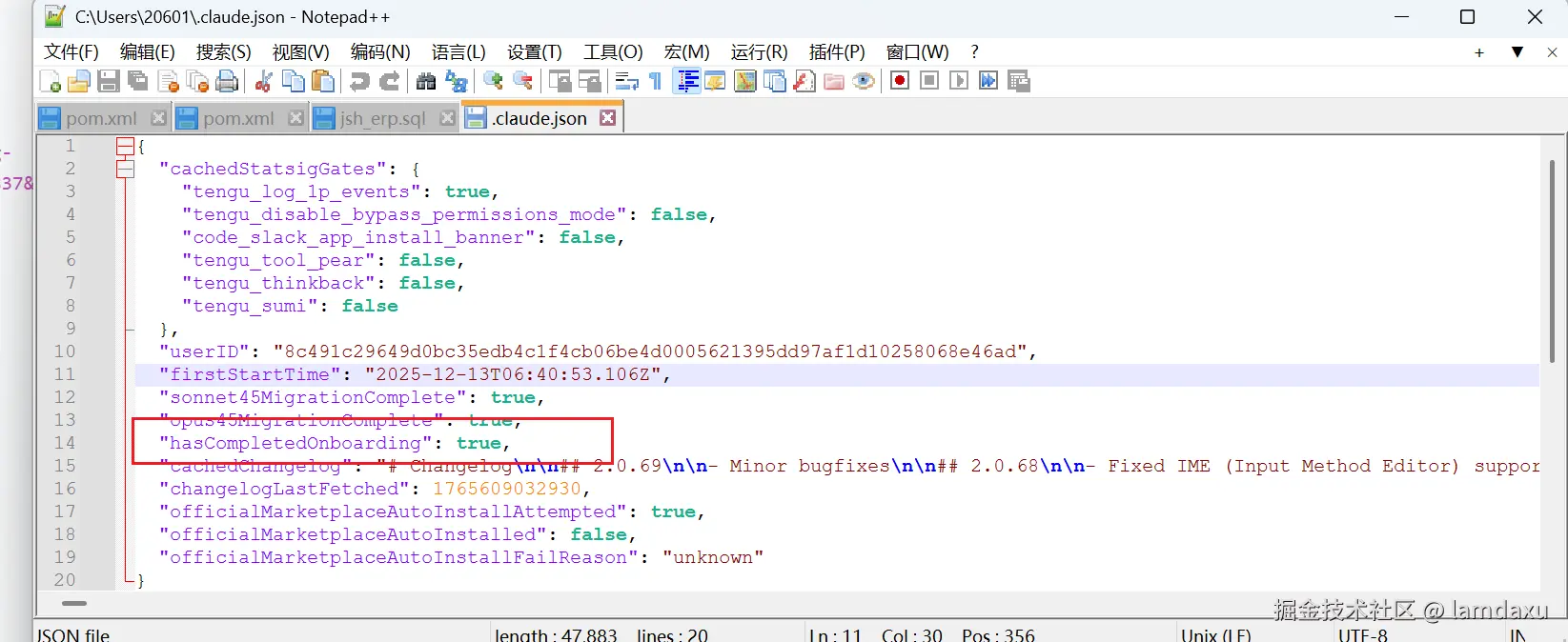Open the Replace dialog icon
Image resolution: width=1568 pixels, height=642 pixels.
coord(457,81)
